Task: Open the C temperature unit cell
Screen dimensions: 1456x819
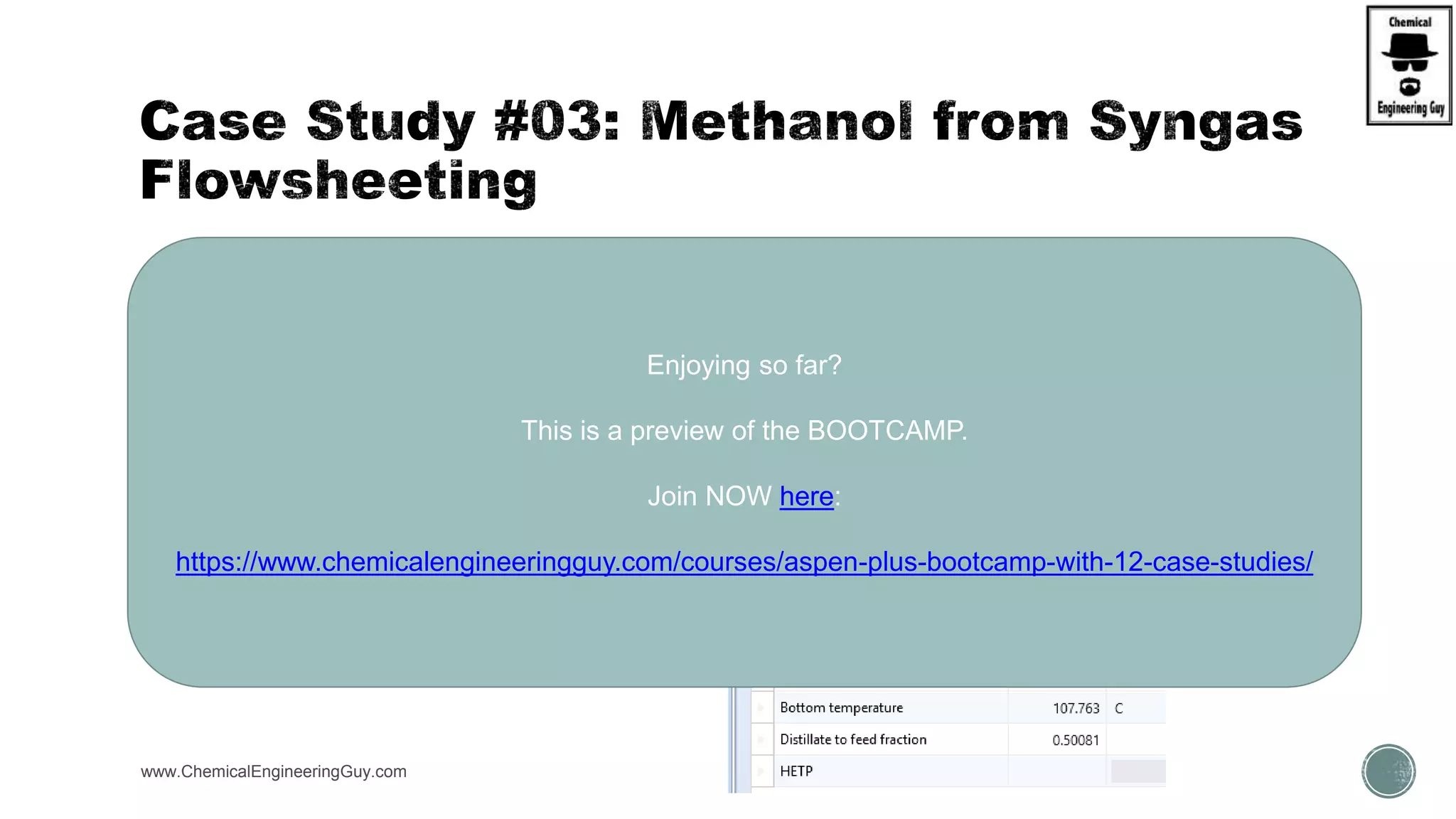Action: click(1136, 708)
